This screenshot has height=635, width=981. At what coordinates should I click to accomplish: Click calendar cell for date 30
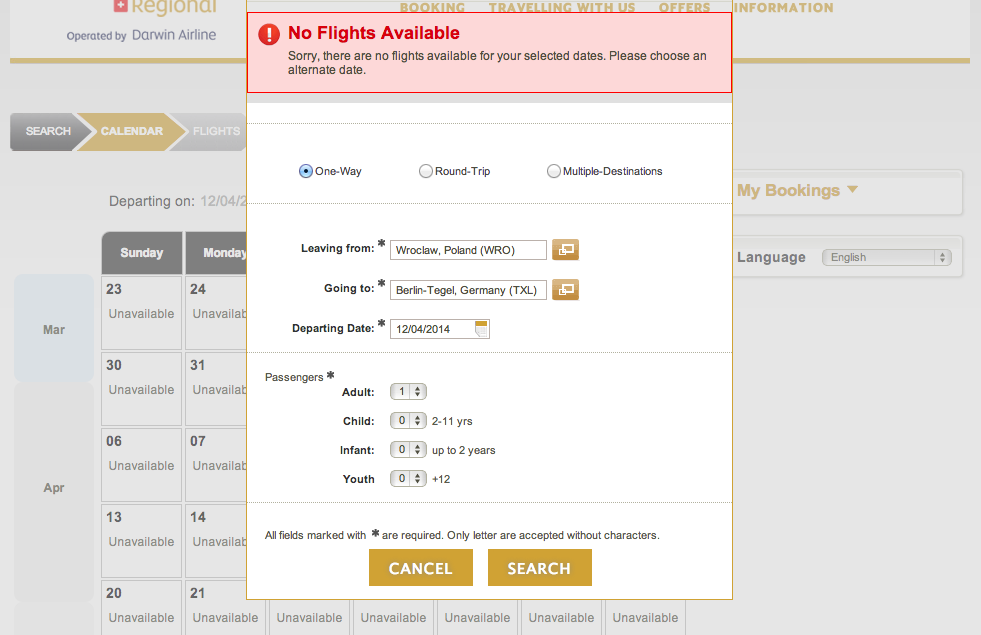(x=141, y=389)
